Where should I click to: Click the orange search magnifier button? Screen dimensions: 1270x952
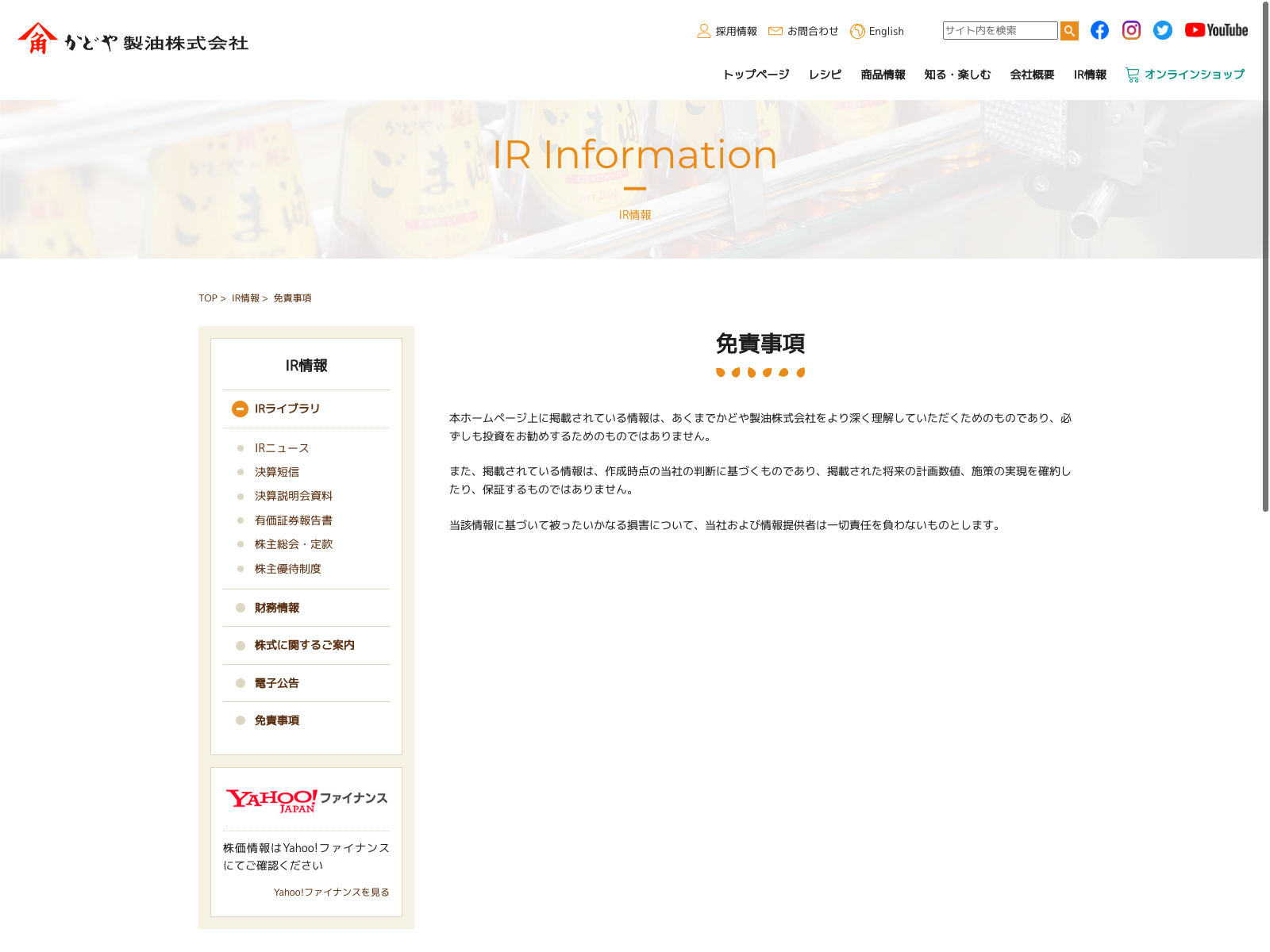point(1069,31)
